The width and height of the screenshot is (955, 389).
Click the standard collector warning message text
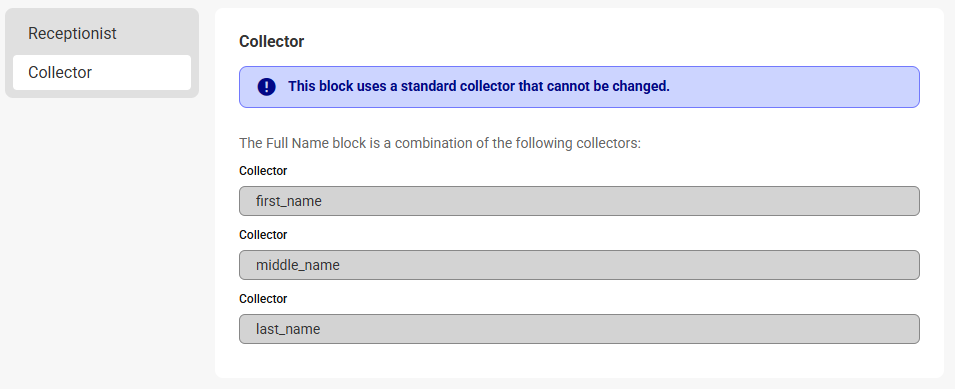[479, 86]
